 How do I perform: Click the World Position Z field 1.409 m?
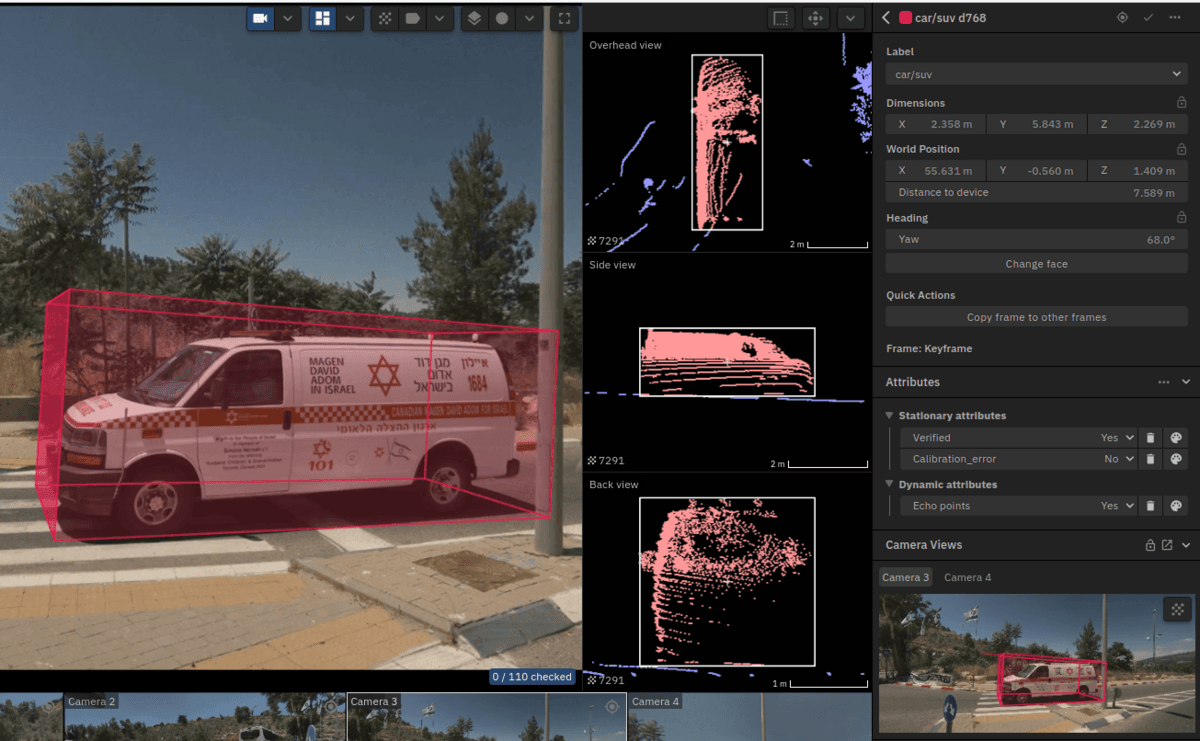coord(1138,170)
